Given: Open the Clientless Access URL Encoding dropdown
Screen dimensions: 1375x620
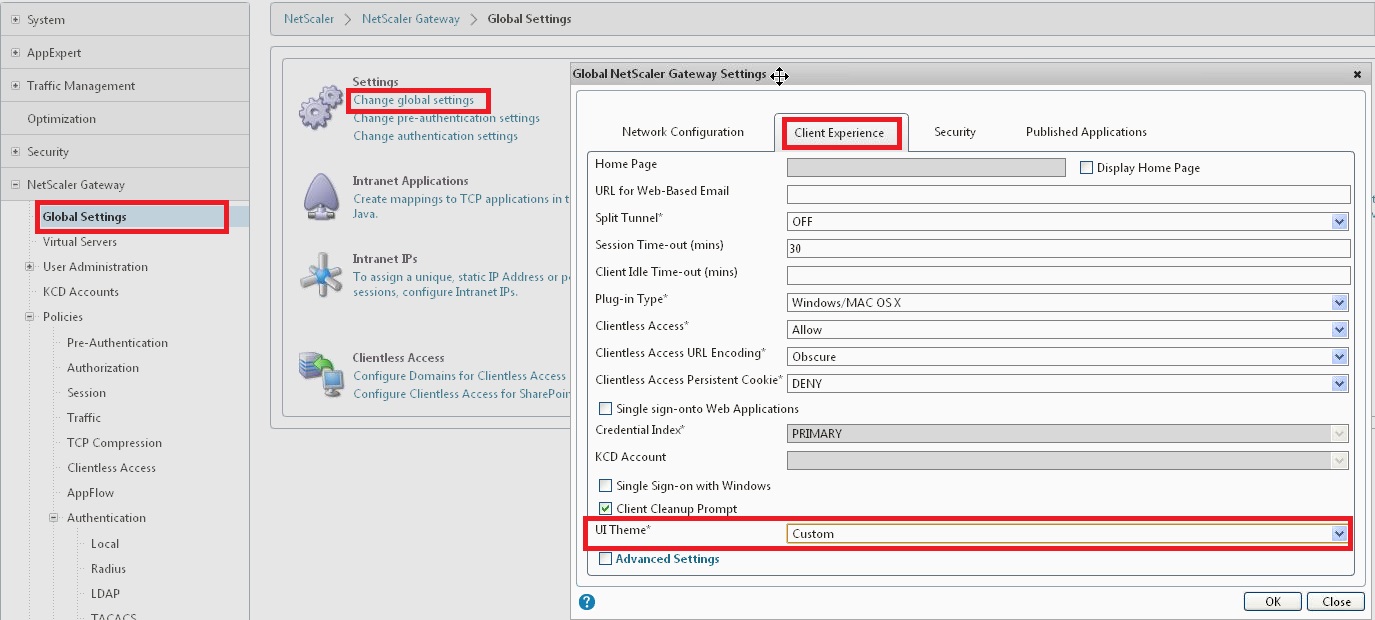Looking at the screenshot, I should 1340,356.
